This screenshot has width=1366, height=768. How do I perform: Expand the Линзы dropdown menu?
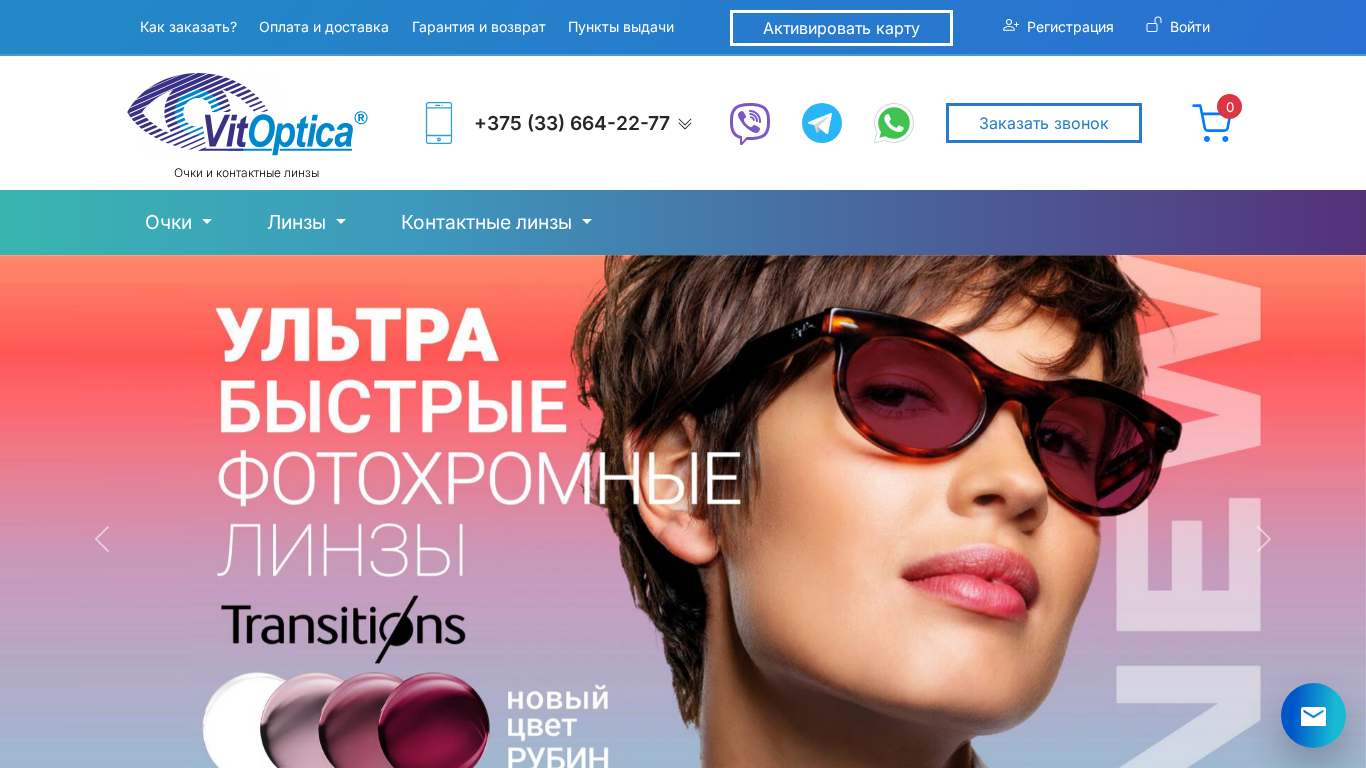tap(307, 222)
